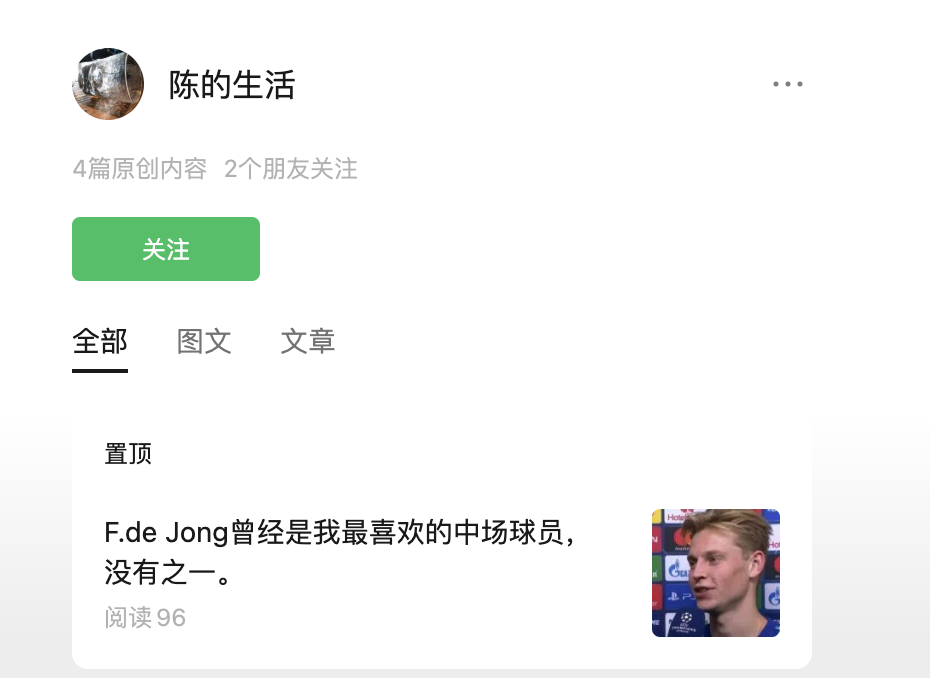Click the 阅读 96 read count

point(145,617)
